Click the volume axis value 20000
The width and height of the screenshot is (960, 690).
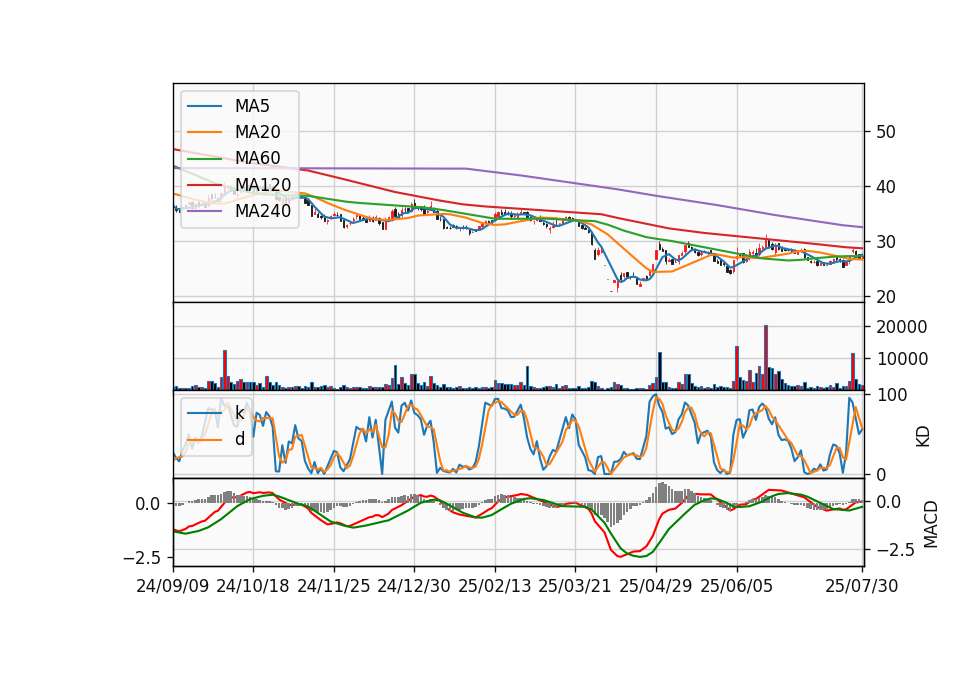tap(902, 327)
